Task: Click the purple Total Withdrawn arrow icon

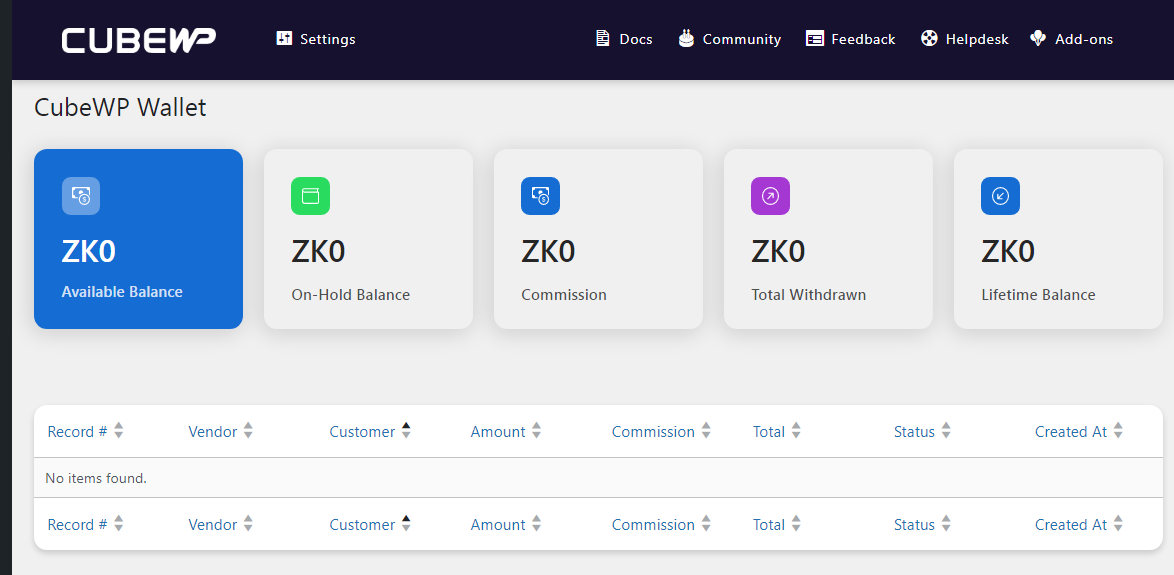Action: coord(770,196)
